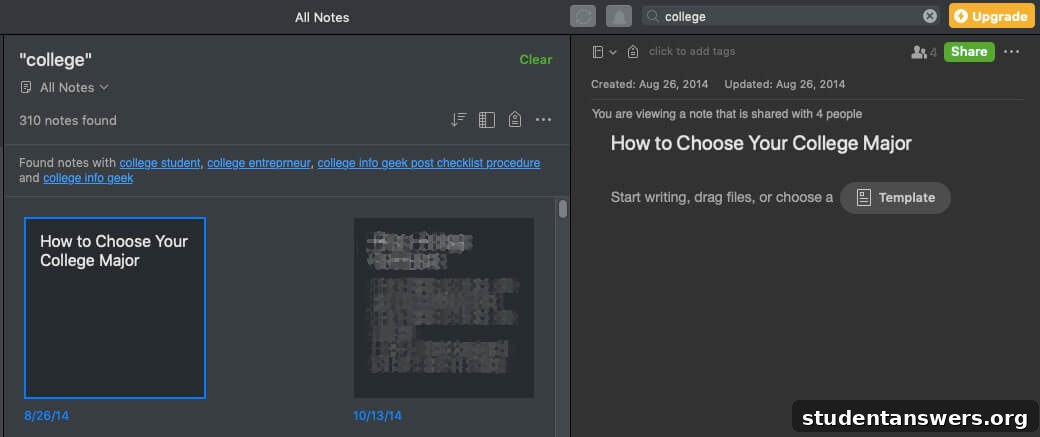Image resolution: width=1040 pixels, height=437 pixels.
Task: Click the 8/26/14 date under first note
Action: [x=46, y=416]
